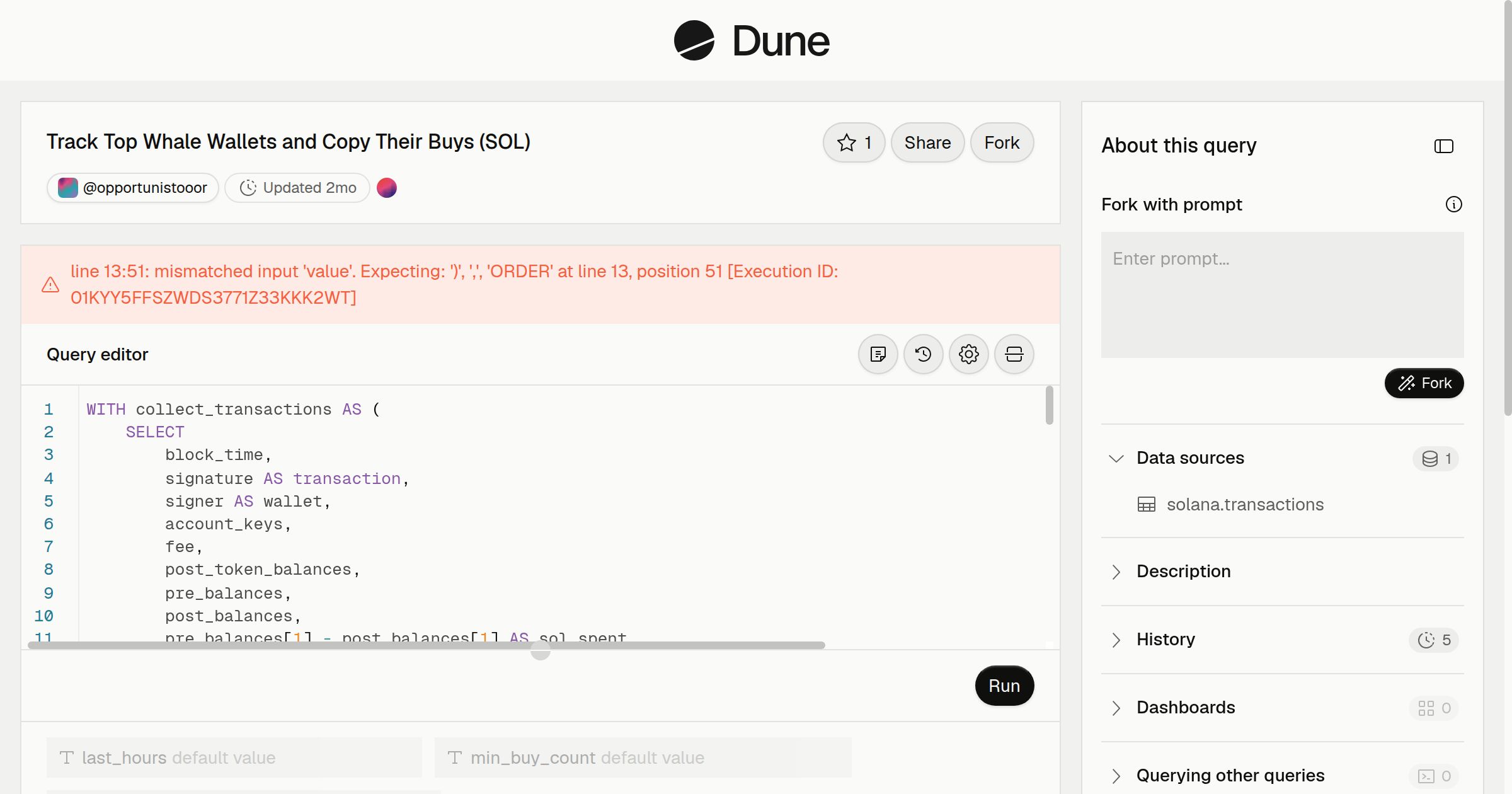This screenshot has height=794, width=1512.
Task: Show Fork with prompt info
Action: click(1454, 204)
